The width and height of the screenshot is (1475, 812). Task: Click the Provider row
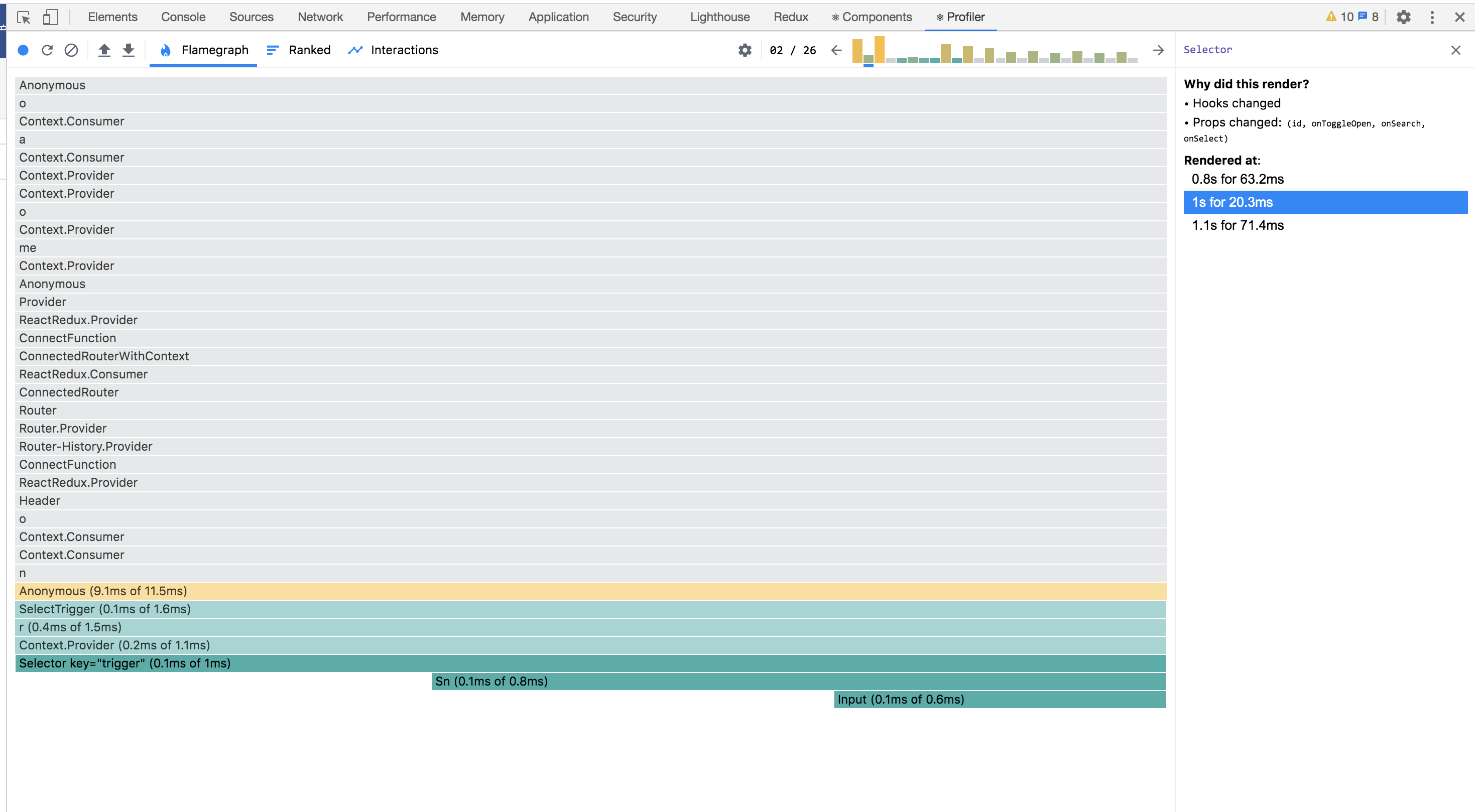pyautogui.click(x=590, y=302)
